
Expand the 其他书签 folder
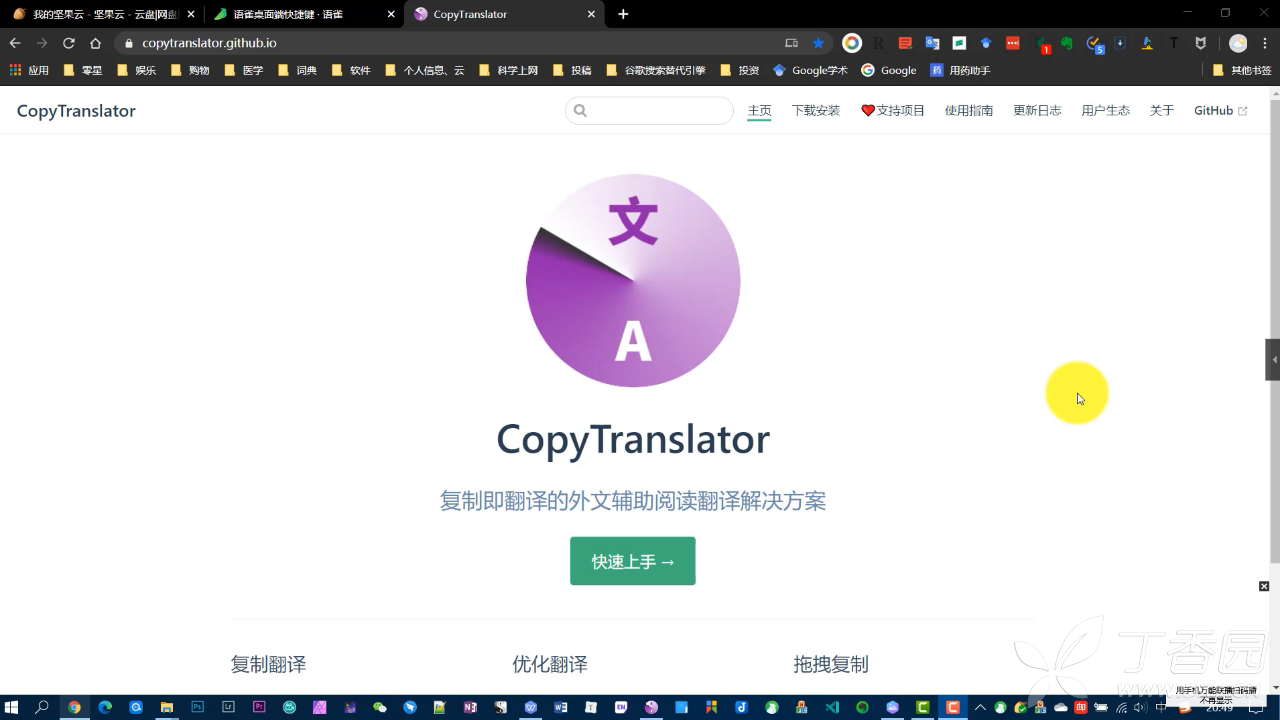point(1241,70)
